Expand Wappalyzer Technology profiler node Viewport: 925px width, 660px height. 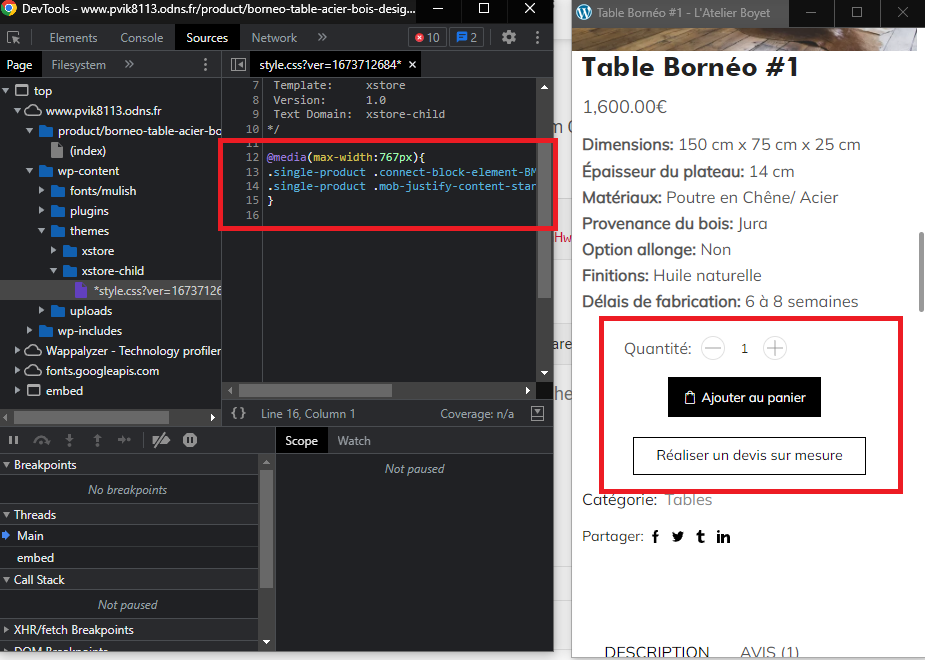coord(18,351)
